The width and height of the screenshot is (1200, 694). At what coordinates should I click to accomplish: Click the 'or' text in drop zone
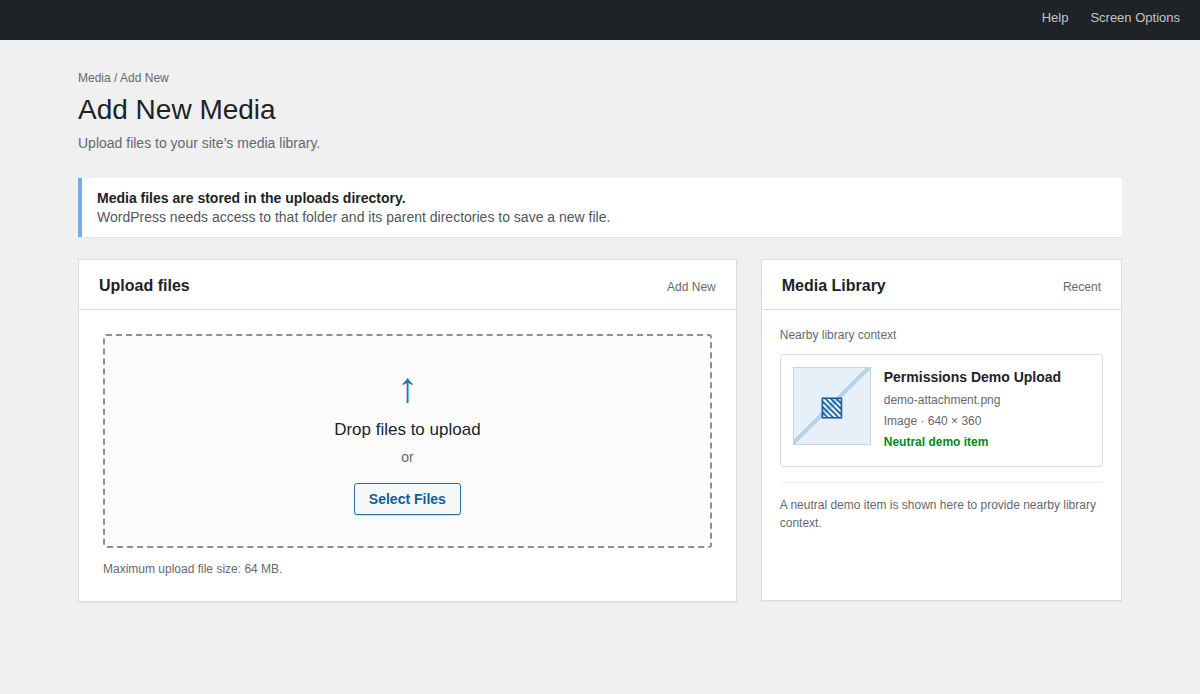tap(407, 457)
